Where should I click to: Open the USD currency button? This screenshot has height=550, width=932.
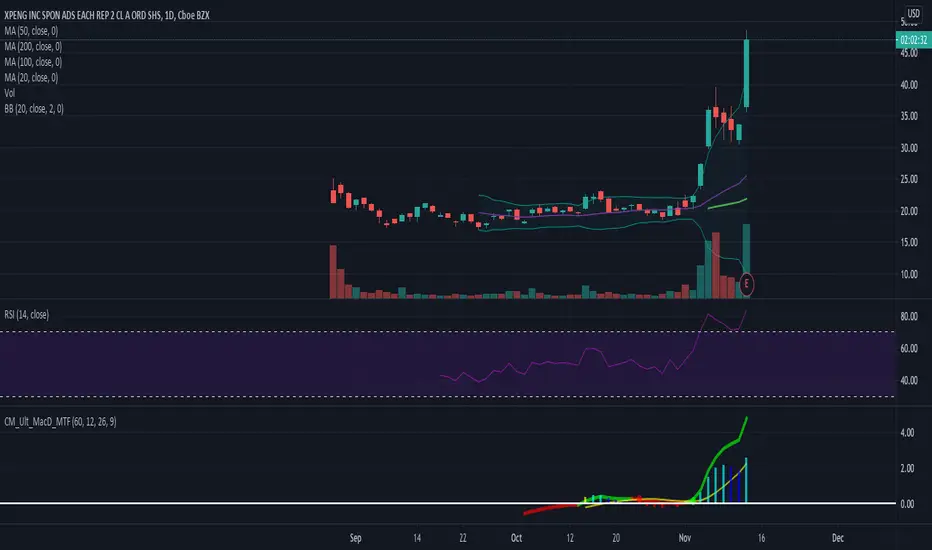pyautogui.click(x=914, y=13)
